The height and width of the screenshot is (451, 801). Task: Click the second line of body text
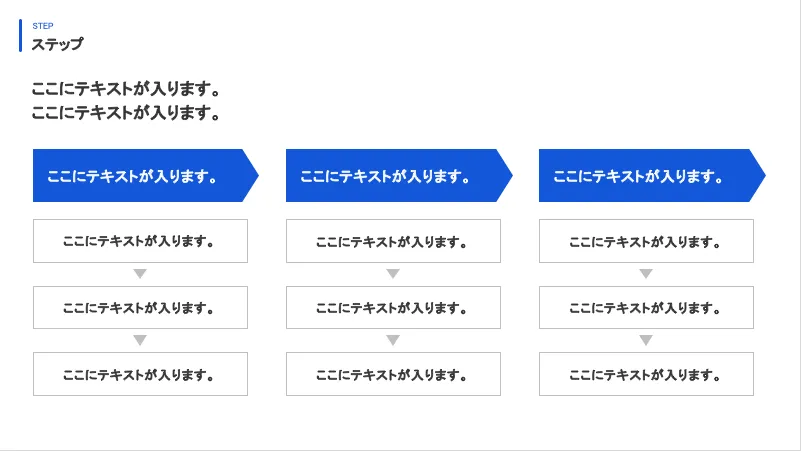(x=126, y=112)
